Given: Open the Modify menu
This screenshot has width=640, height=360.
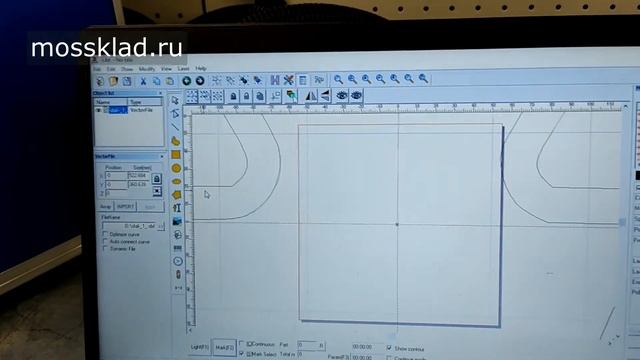Looking at the screenshot, I should point(147,69).
